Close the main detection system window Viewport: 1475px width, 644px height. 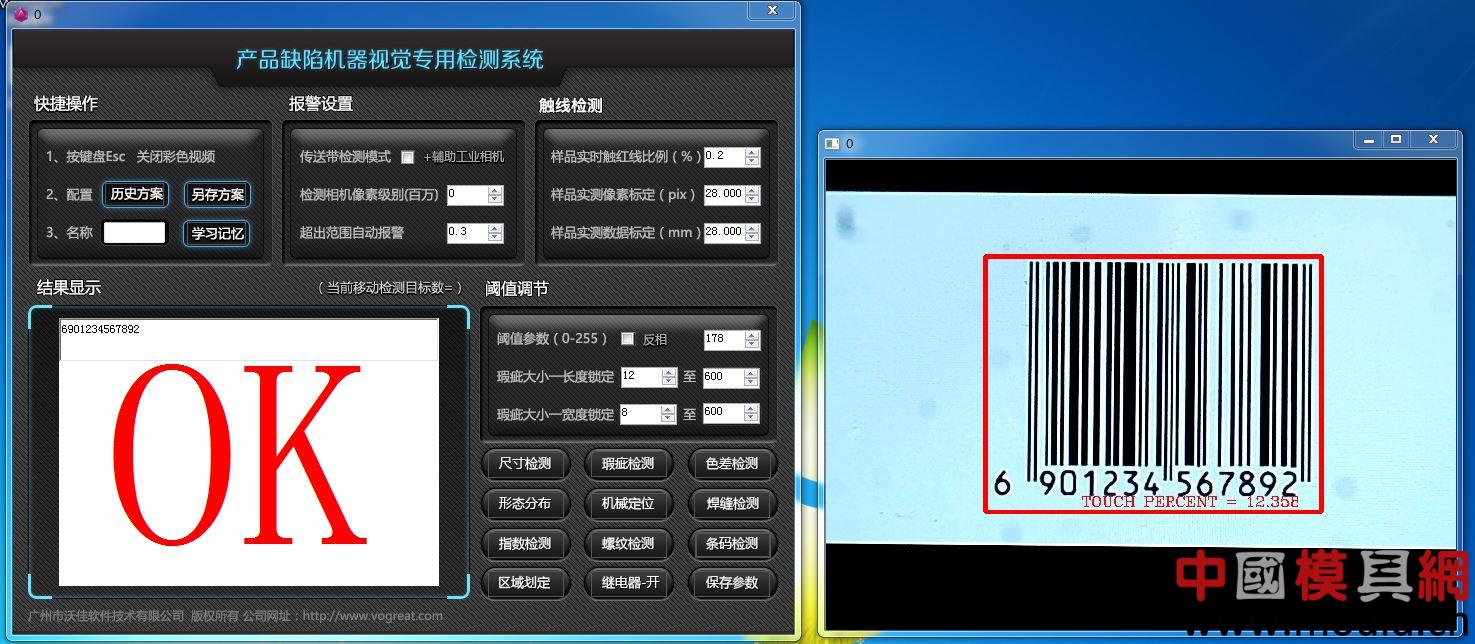(x=773, y=10)
